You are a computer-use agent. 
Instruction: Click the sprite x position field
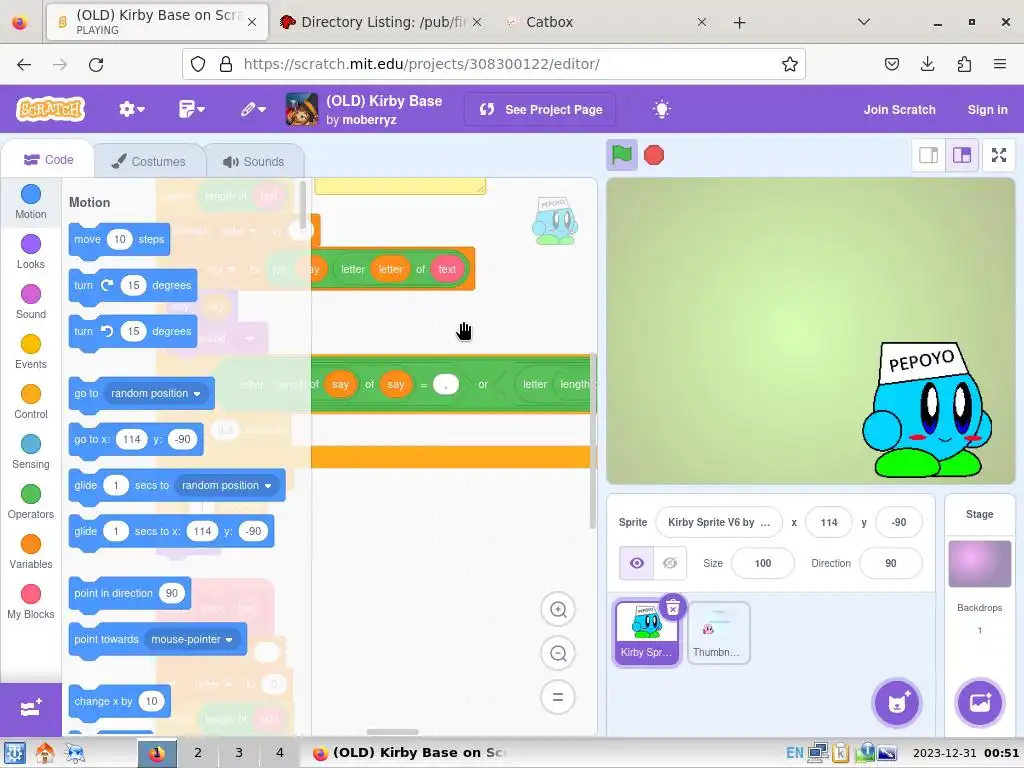[829, 522]
